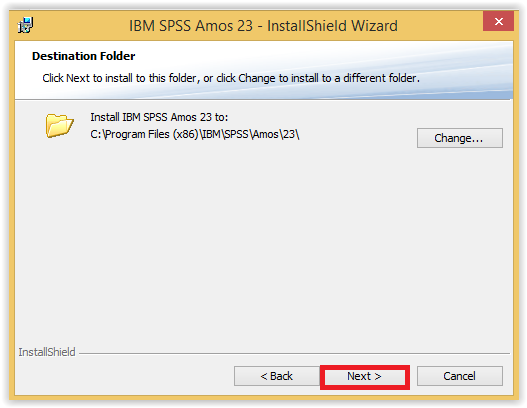Open the Change... folder dialog
Screen dimensions: 527x408
point(459,138)
